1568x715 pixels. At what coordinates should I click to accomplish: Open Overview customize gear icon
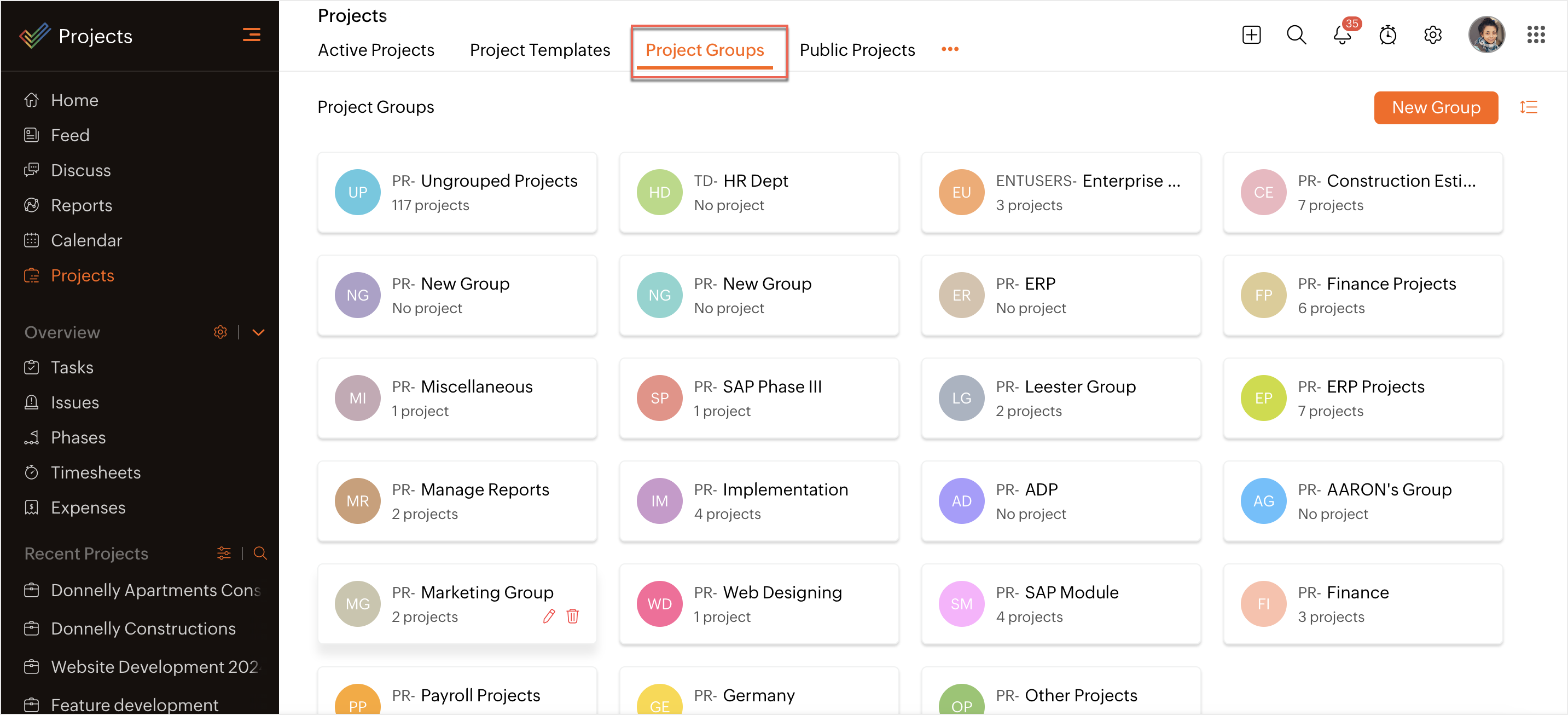220,332
